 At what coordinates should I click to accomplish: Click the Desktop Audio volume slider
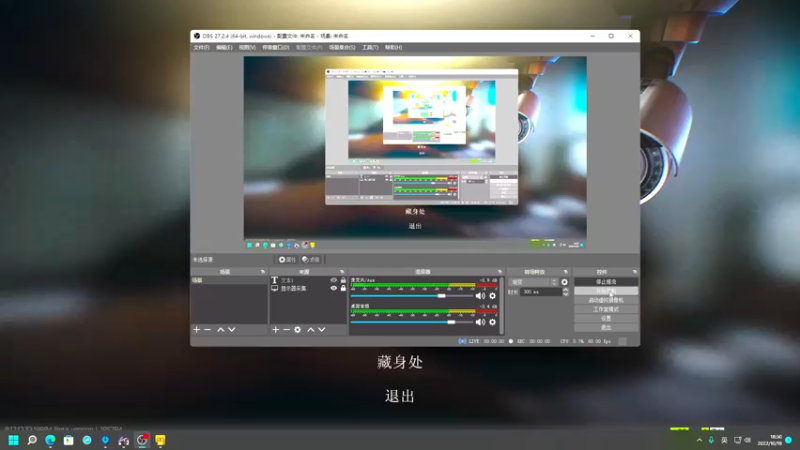pos(412,322)
